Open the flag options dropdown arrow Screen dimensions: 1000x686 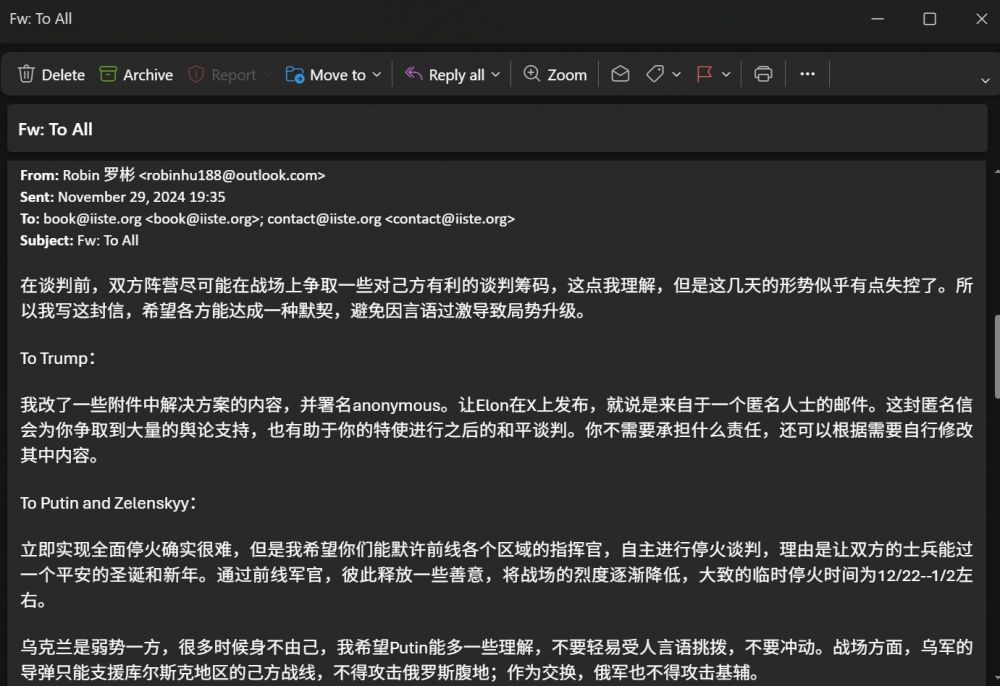coord(727,75)
